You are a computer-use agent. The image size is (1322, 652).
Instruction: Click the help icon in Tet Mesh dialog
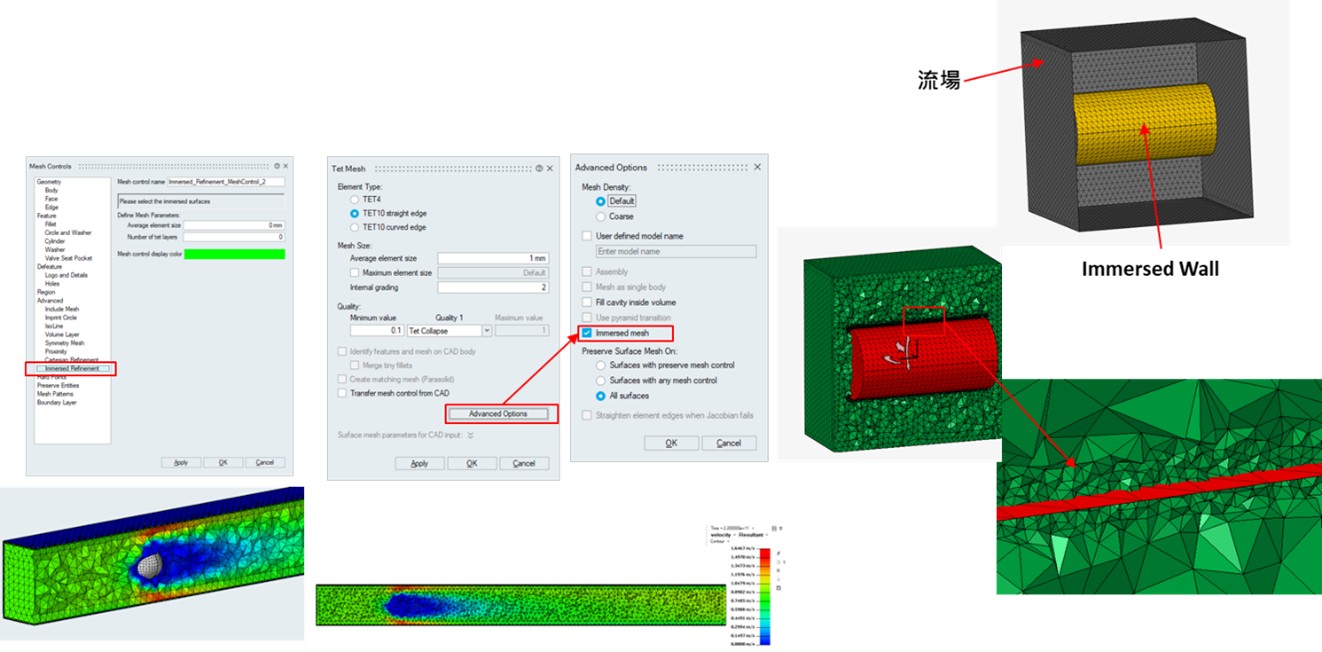(538, 169)
